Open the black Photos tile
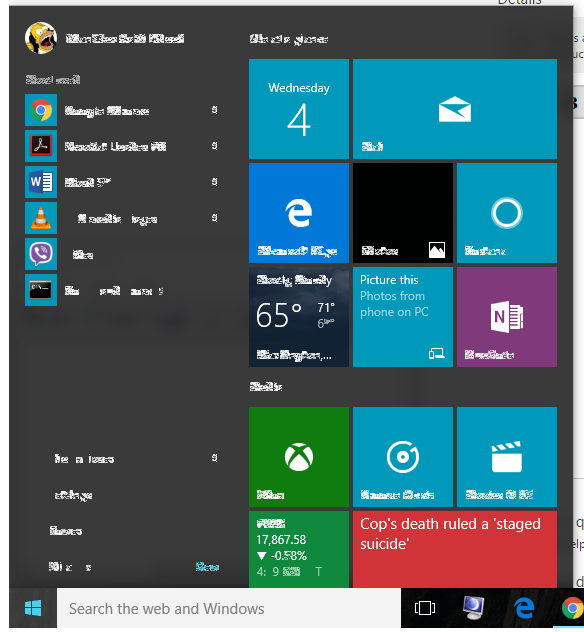Image resolution: width=584 pixels, height=632 pixels. point(403,213)
